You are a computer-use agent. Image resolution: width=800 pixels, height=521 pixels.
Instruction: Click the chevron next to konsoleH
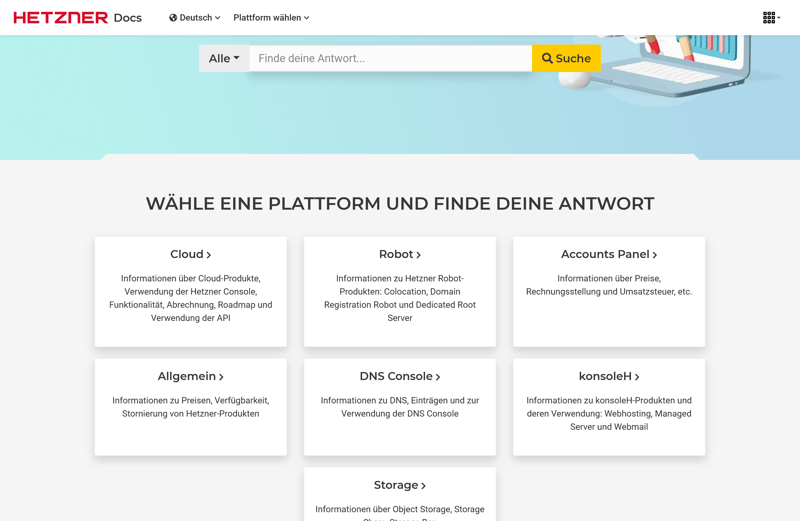coord(637,378)
